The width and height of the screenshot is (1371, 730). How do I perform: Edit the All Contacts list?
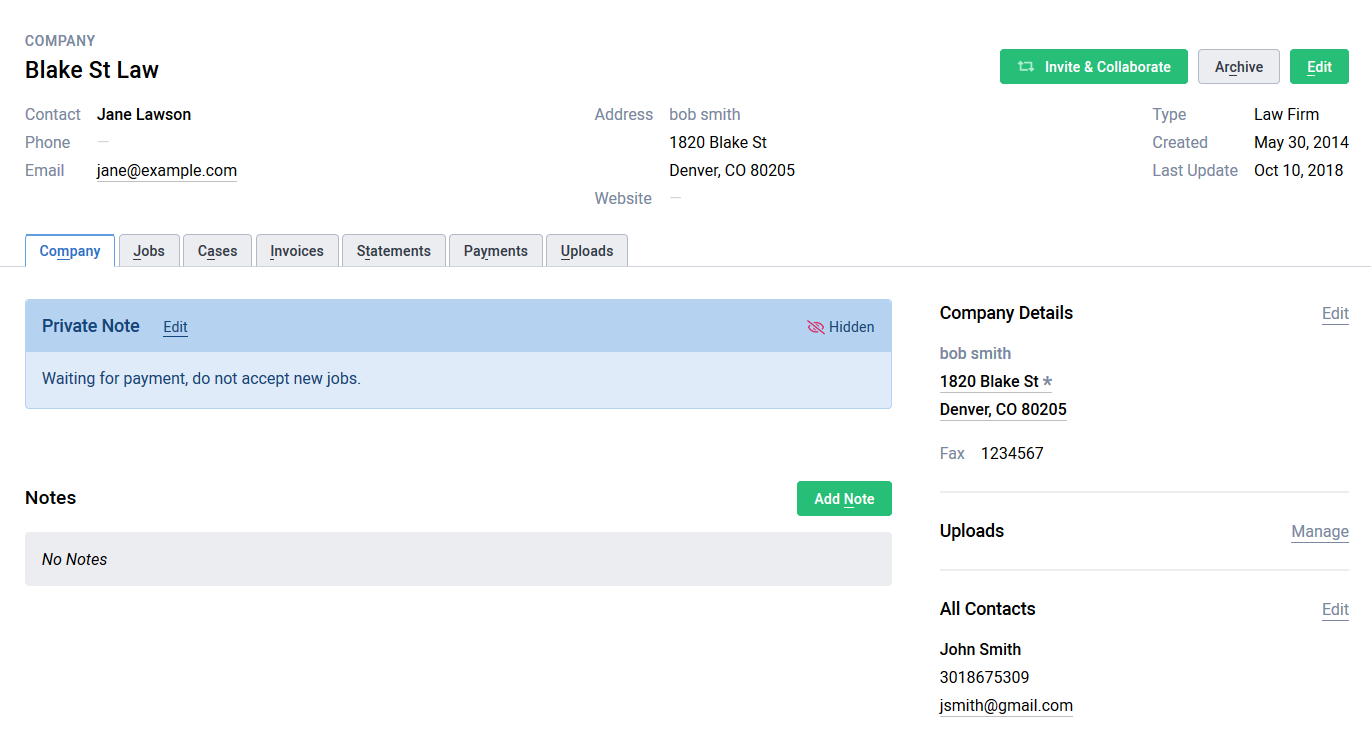coord(1334,609)
